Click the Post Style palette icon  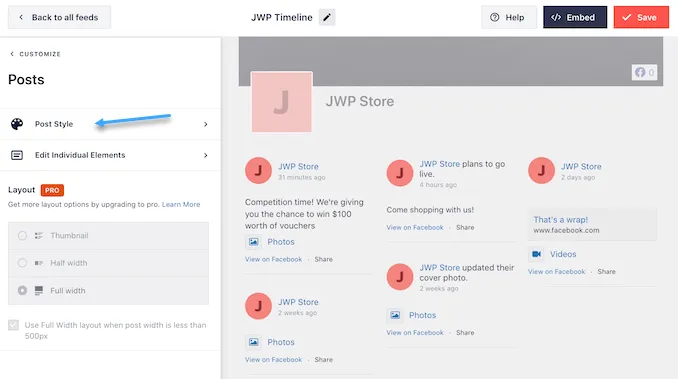pos(17,124)
